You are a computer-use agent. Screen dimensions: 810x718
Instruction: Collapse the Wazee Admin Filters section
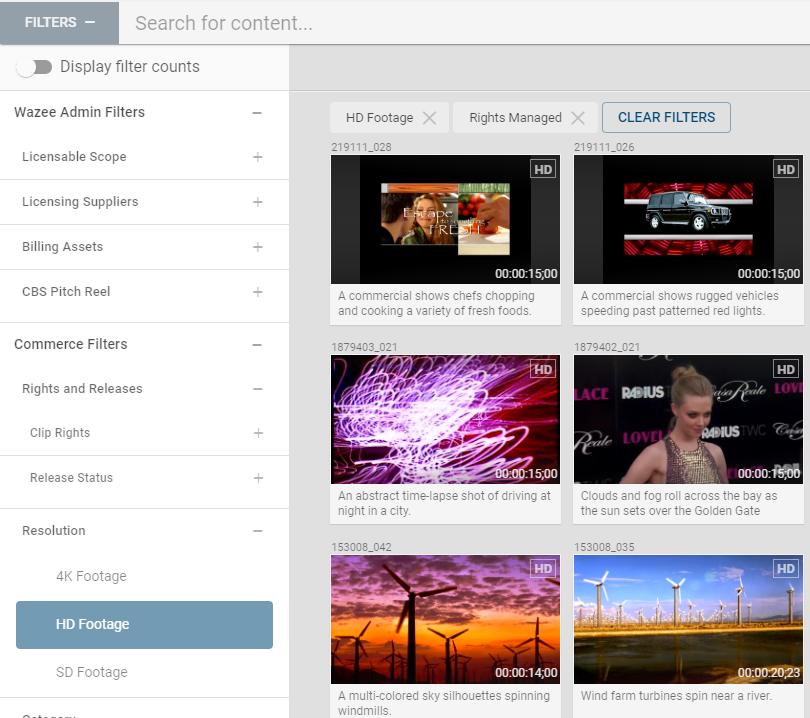coord(257,113)
